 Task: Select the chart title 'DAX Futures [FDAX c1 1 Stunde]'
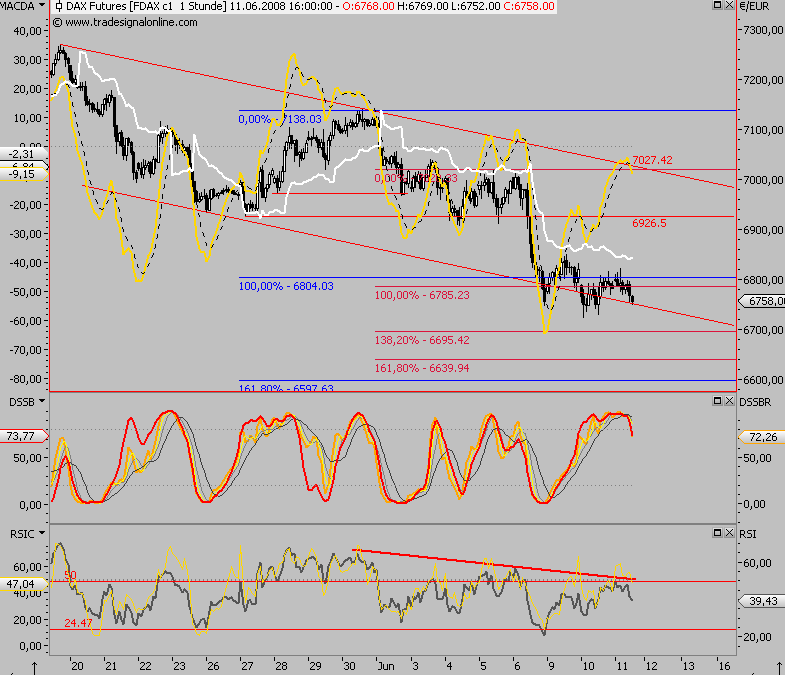[x=146, y=7]
